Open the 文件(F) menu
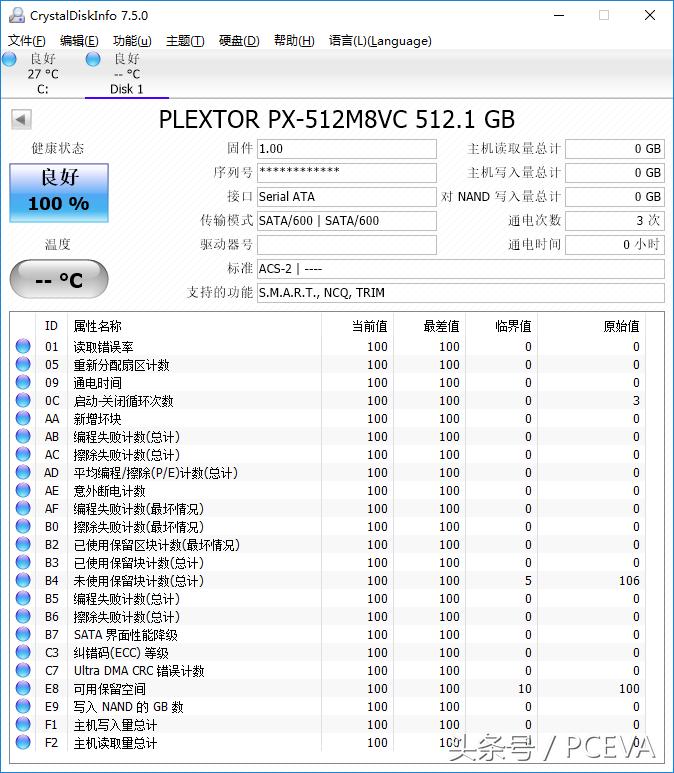This screenshot has height=773, width=674. [27, 41]
